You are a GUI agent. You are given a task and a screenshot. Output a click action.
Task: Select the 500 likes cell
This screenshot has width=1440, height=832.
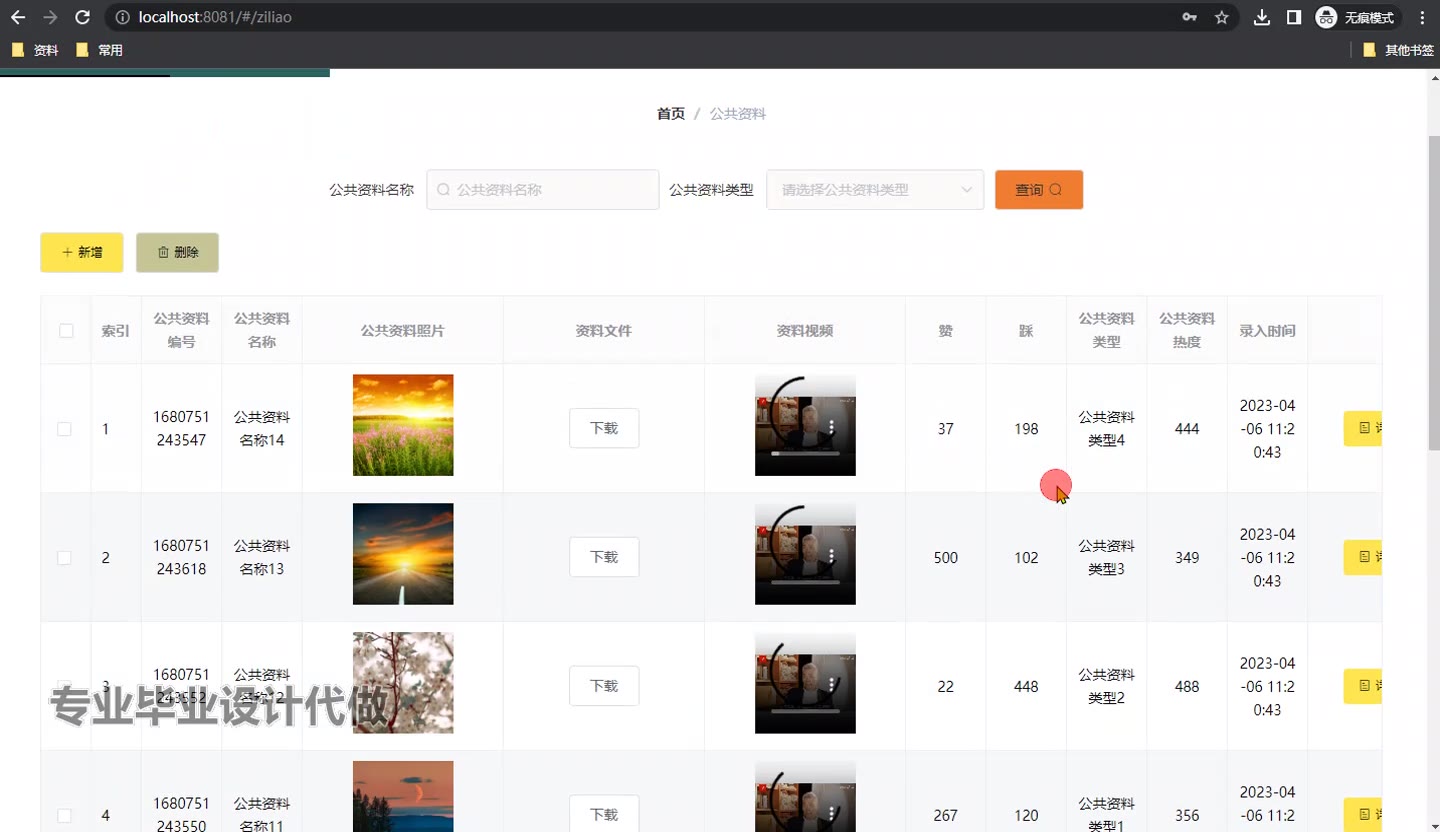[x=945, y=558]
